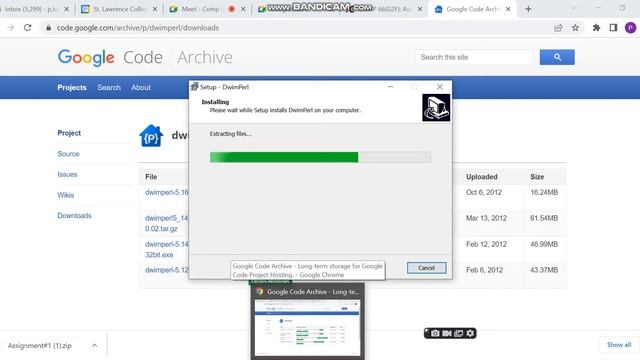Open a new tab with plus icon
Image resolution: width=640 pixels, height=360 pixels.
point(528,9)
